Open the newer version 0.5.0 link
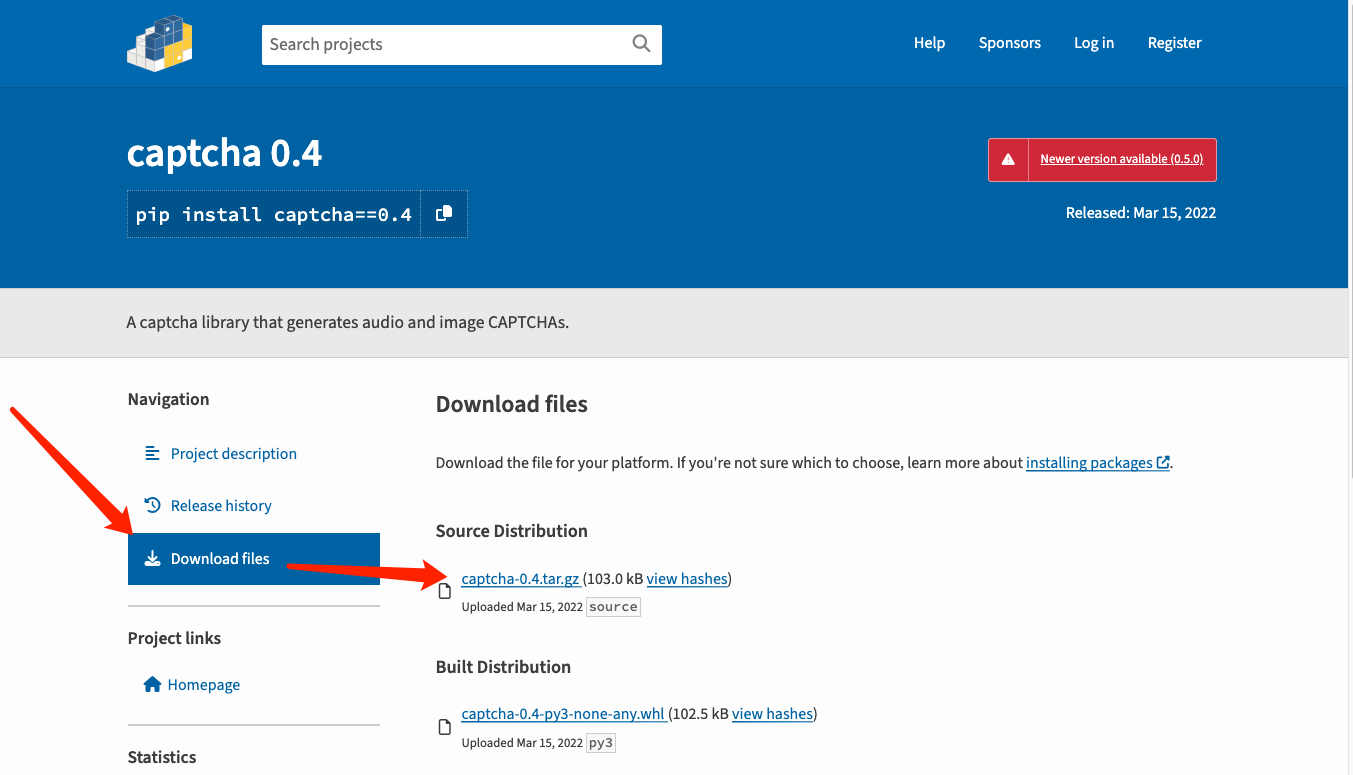Screen dimensions: 1353x775 (1121, 159)
